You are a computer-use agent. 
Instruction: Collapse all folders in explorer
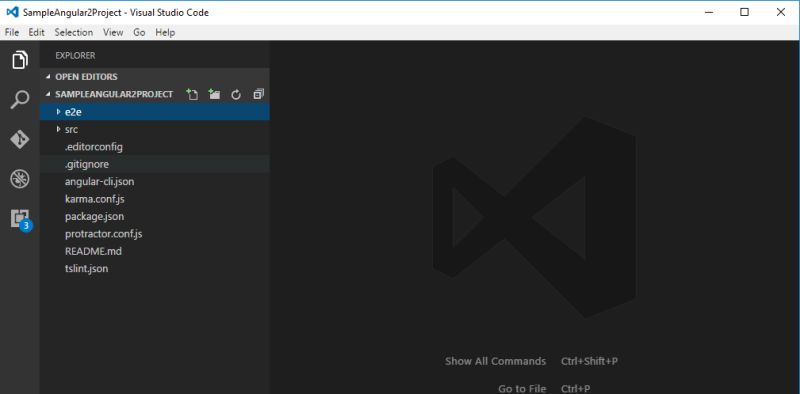(258, 94)
